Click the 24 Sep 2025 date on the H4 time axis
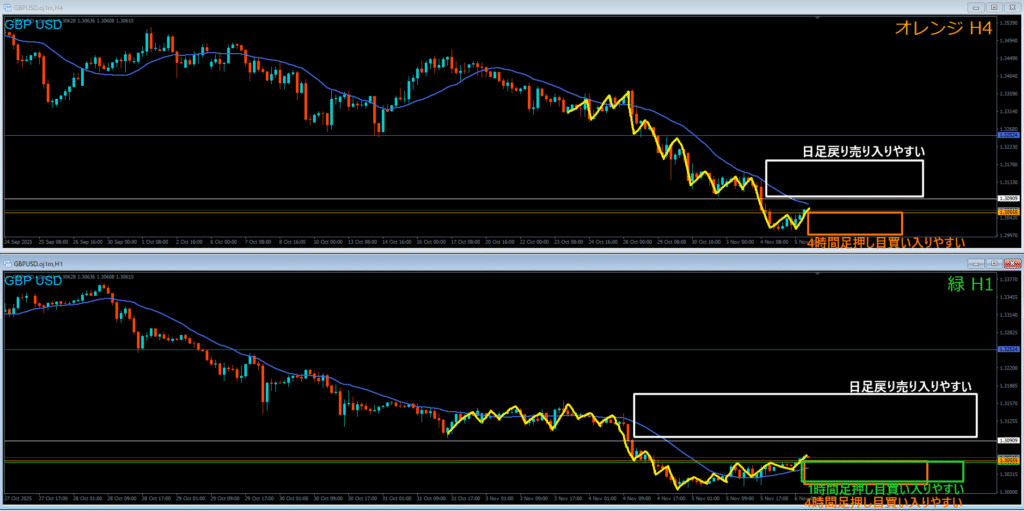Image resolution: width=1024 pixels, height=511 pixels. 17,241
